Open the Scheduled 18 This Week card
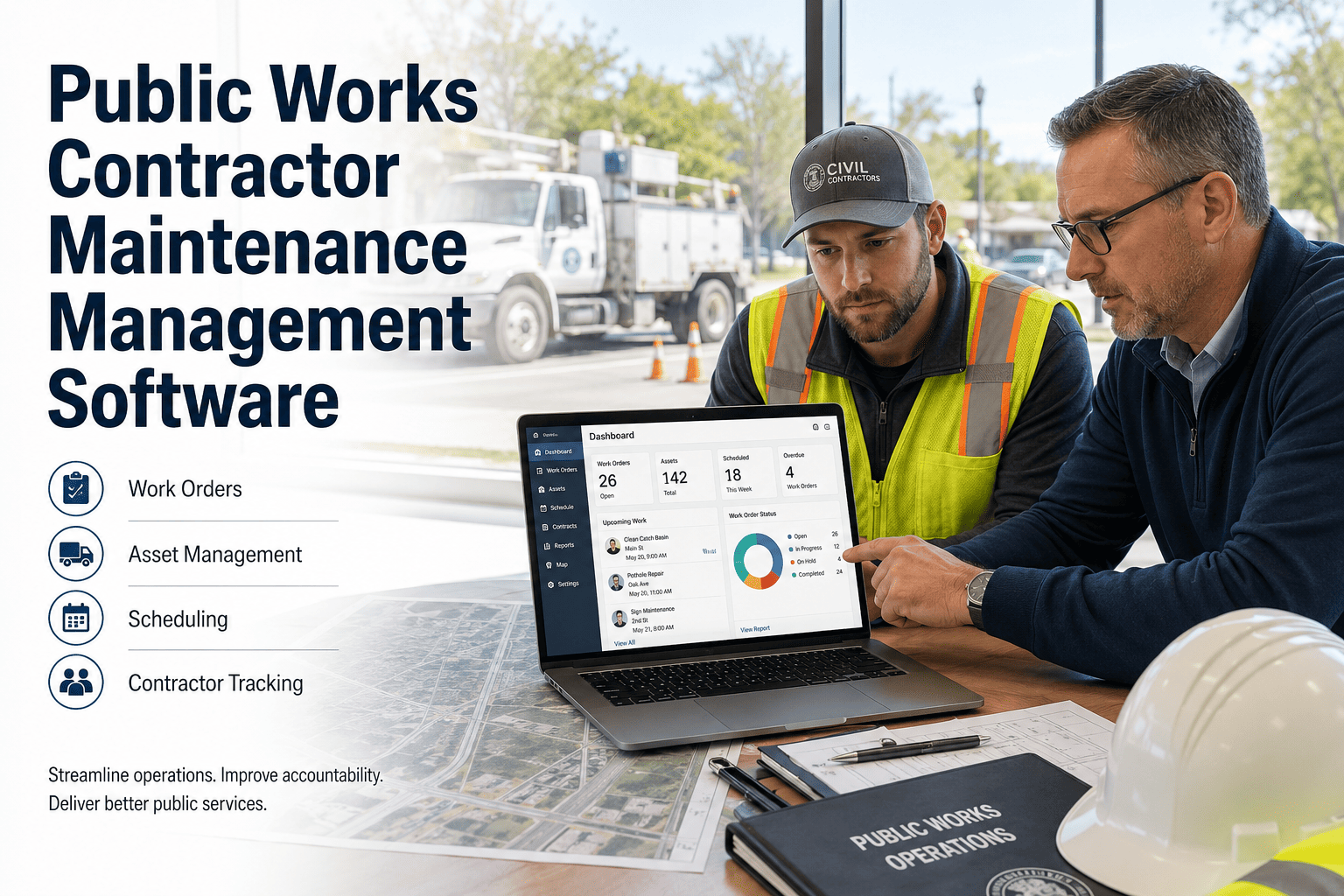 [746, 473]
